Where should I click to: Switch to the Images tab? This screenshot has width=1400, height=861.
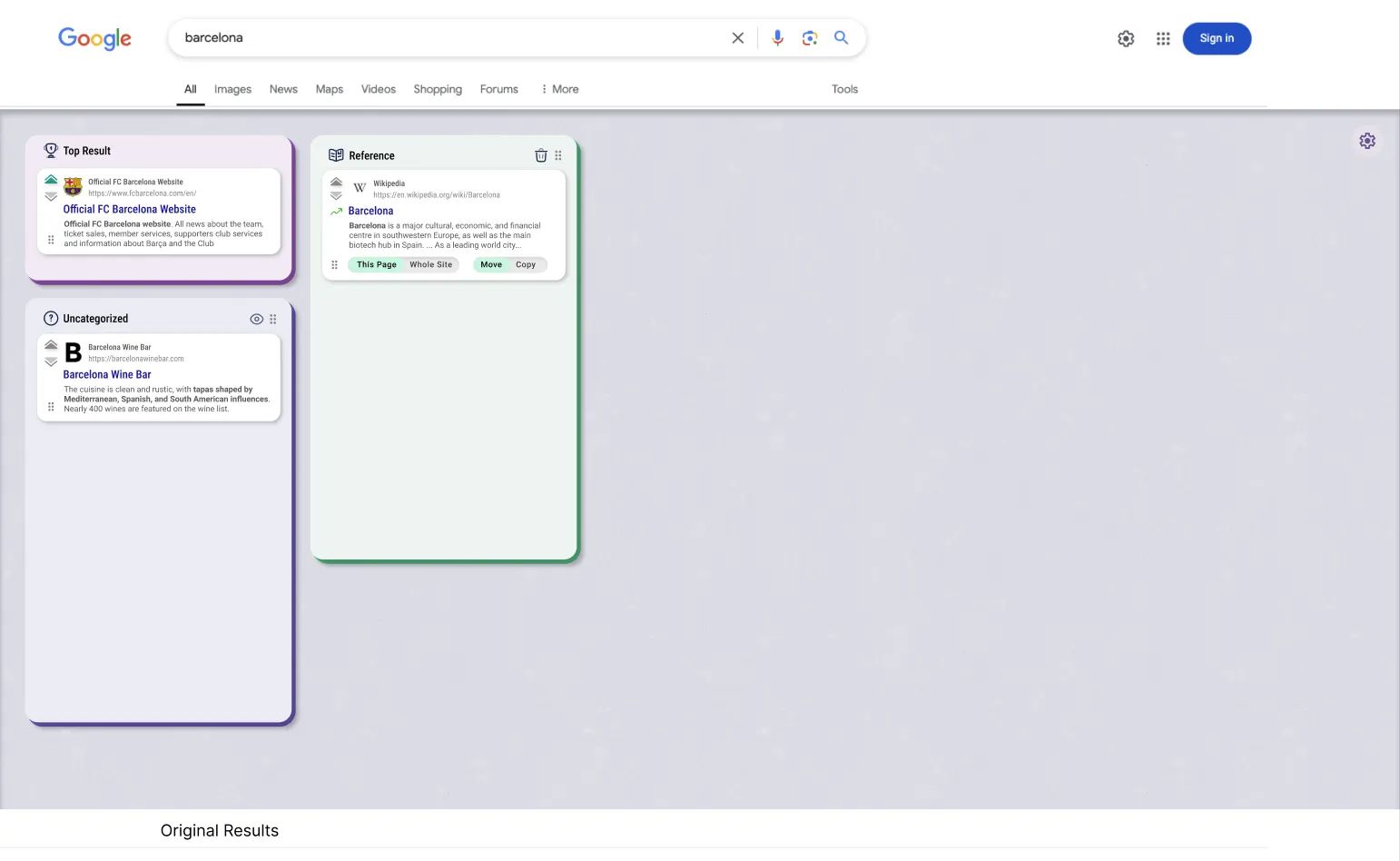[x=232, y=88]
